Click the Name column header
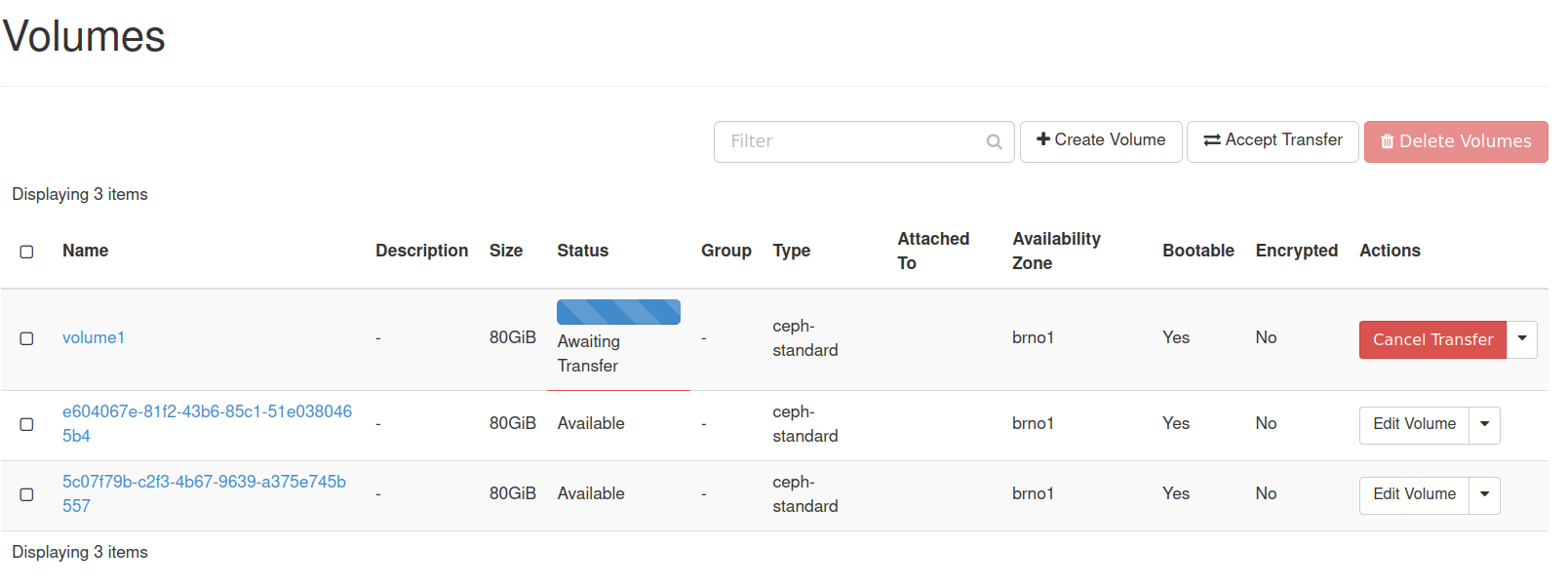Screen dimensions: 1568x586 point(86,252)
